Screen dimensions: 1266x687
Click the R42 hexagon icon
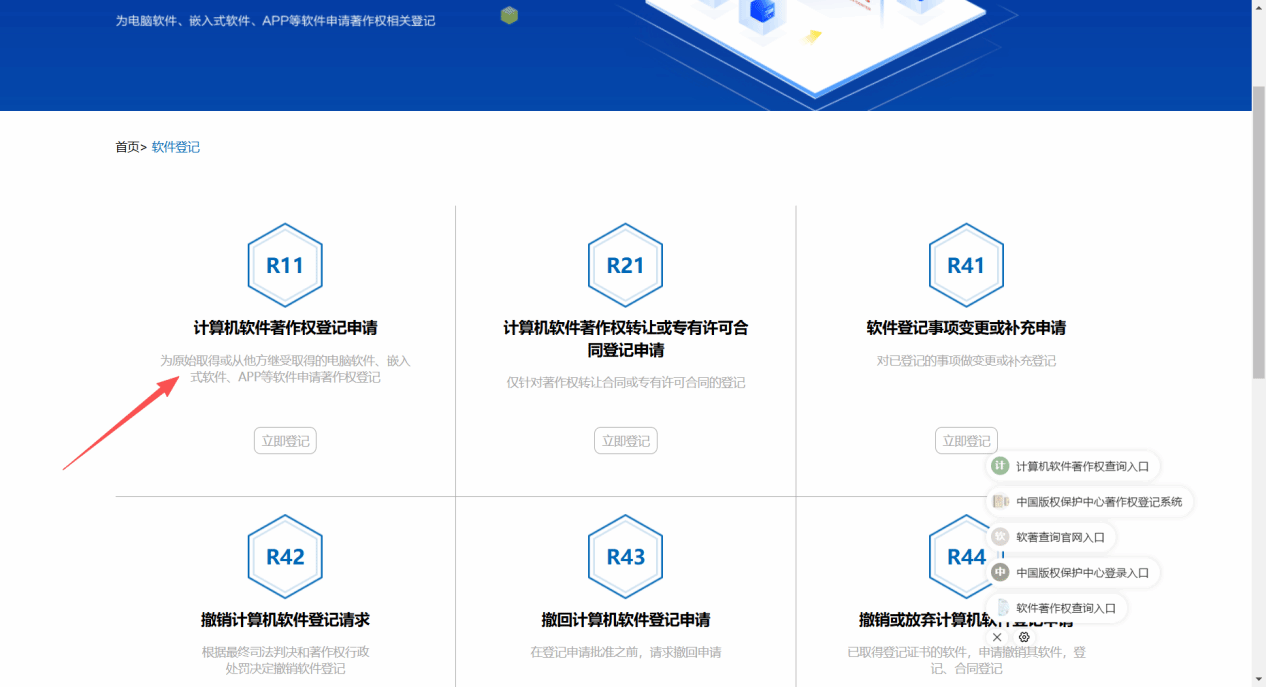(285, 557)
